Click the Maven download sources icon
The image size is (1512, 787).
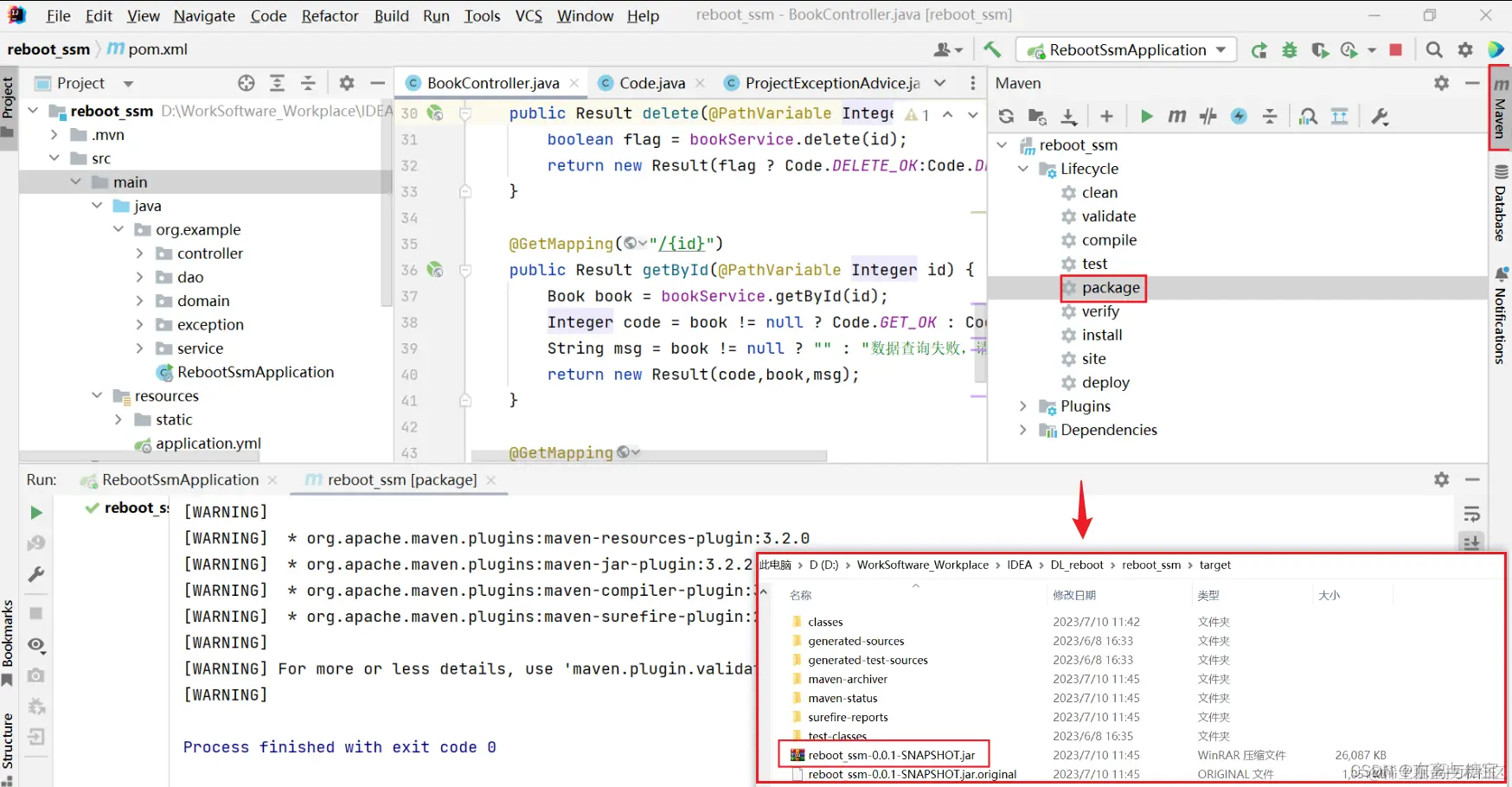pos(1069,116)
